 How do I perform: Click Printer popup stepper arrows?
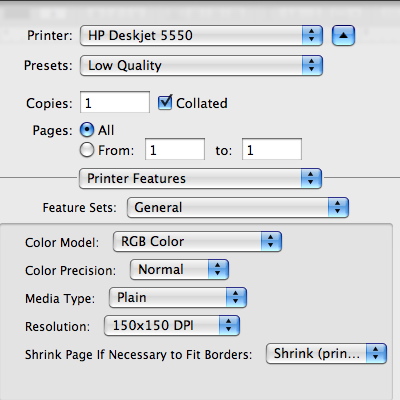click(312, 35)
